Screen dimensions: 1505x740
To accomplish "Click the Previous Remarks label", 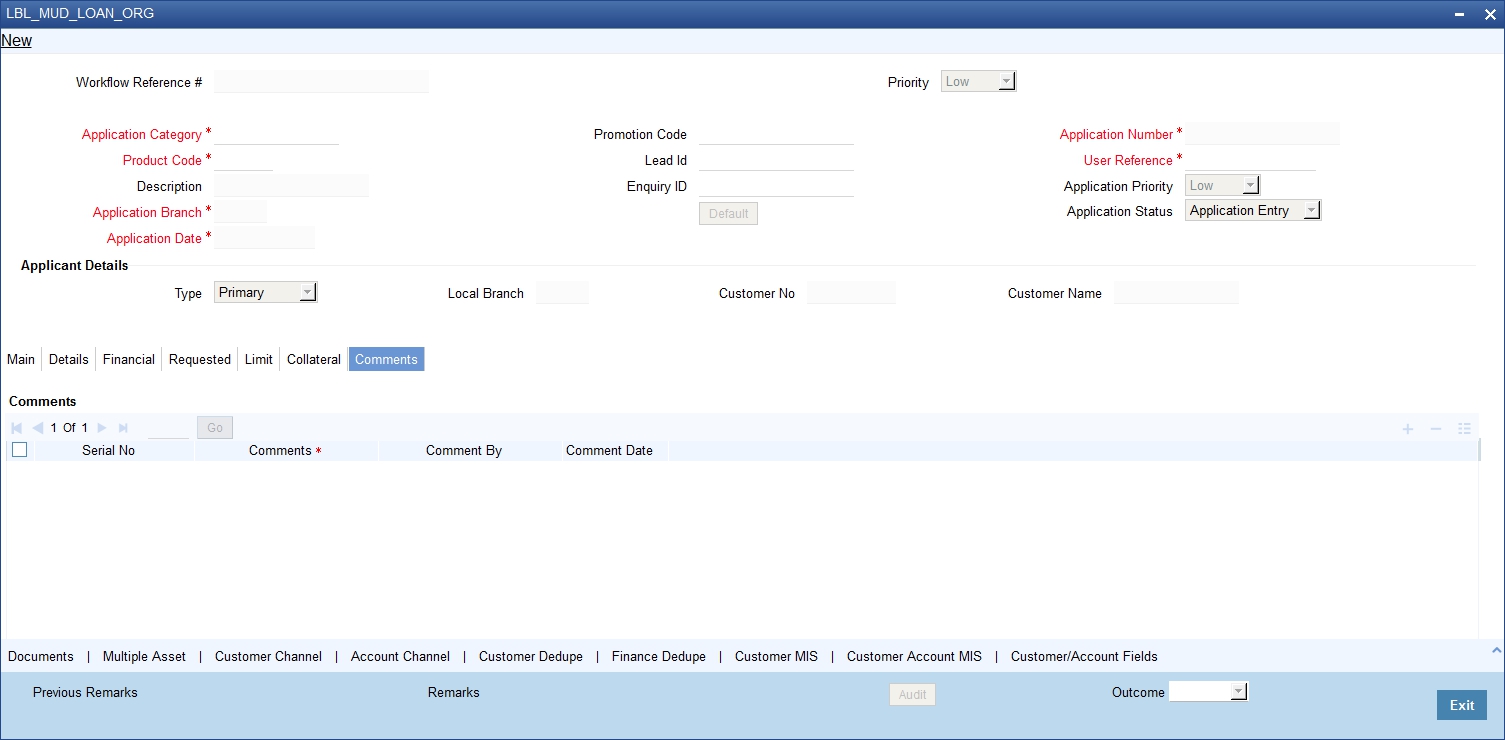I will (85, 692).
